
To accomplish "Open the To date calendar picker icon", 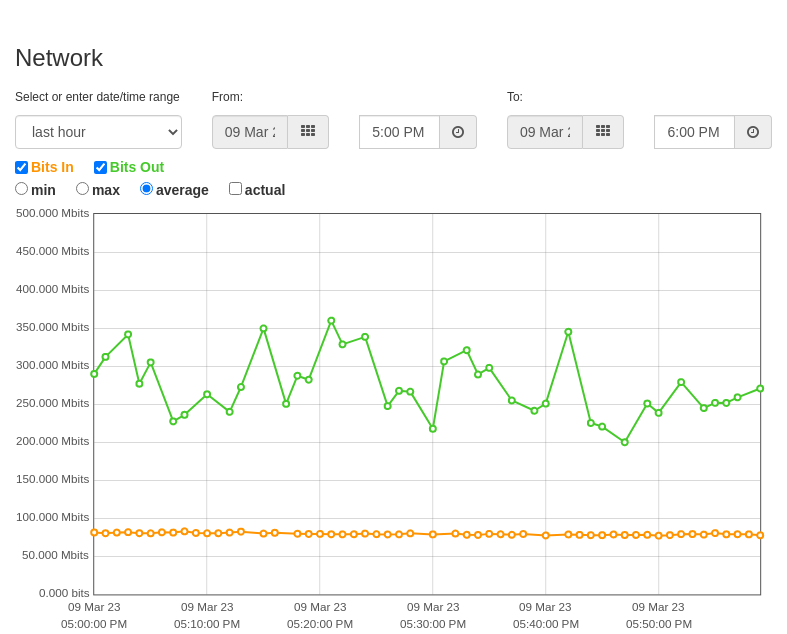I will coord(603,132).
